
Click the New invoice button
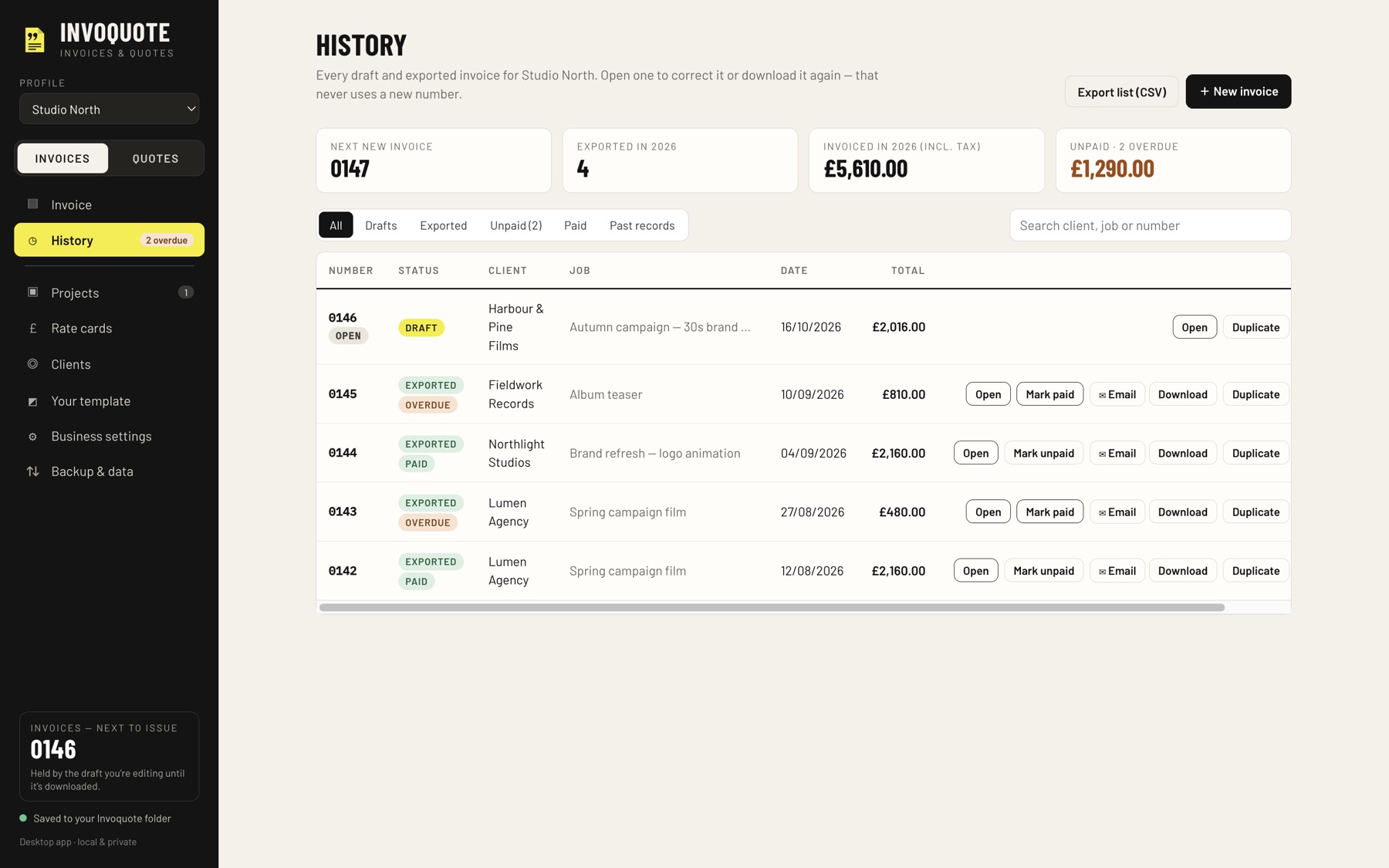1239,92
